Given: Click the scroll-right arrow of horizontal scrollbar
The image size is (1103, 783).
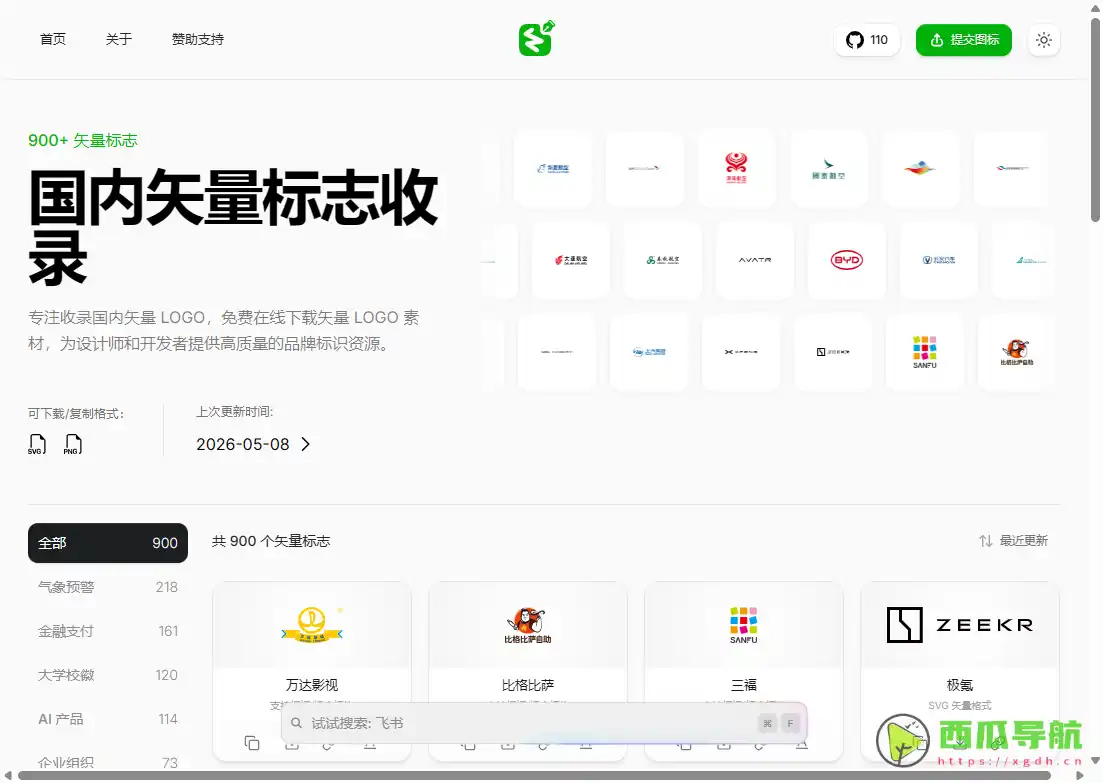Looking at the screenshot, I should (1080, 775).
